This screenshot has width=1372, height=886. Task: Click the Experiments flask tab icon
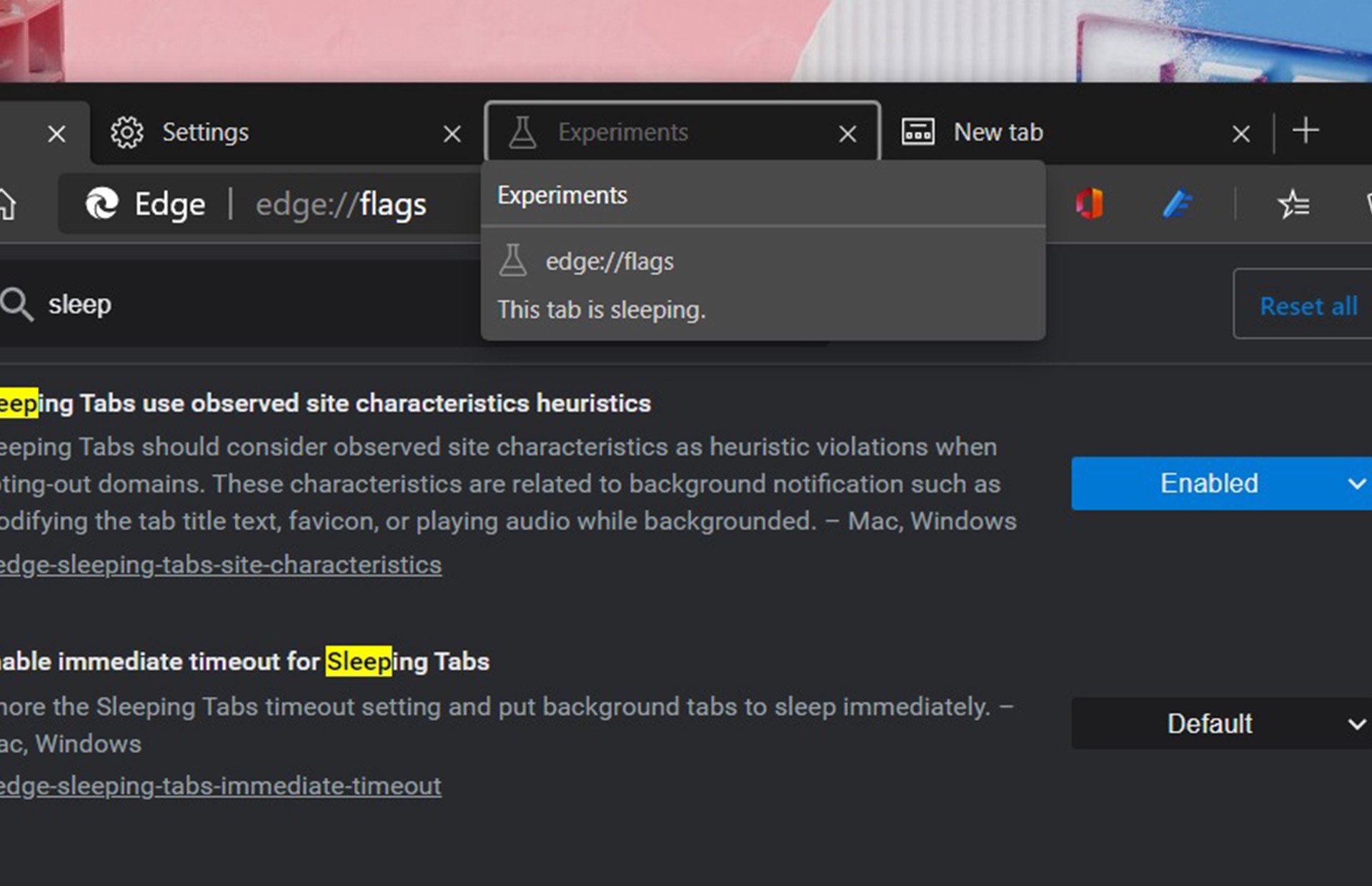[522, 132]
